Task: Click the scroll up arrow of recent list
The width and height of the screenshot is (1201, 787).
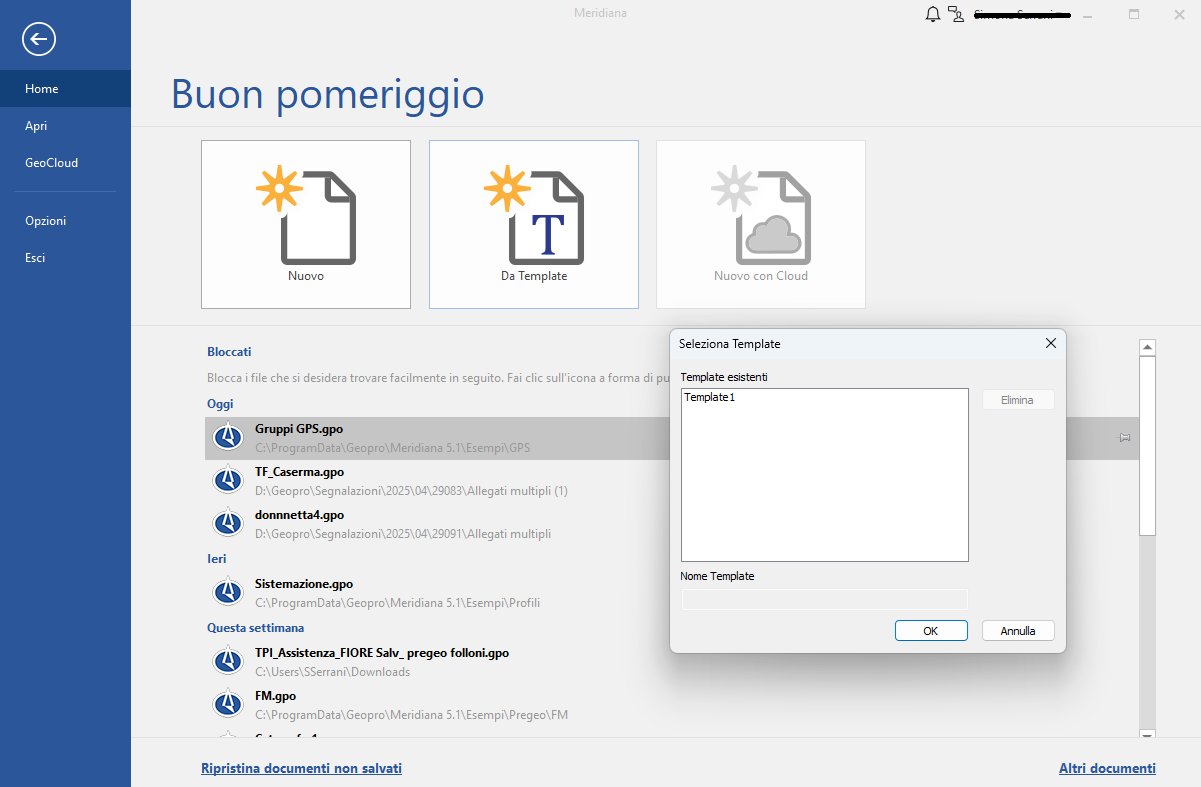Action: click(x=1147, y=348)
